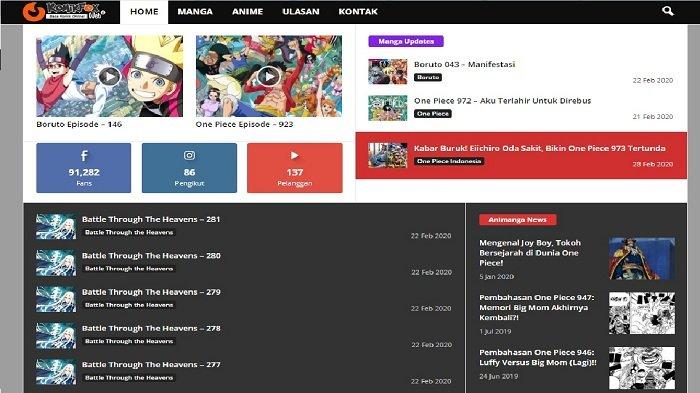Image resolution: width=700 pixels, height=393 pixels.
Task: Click the 21 Feb 2020 date
Action: pyautogui.click(x=653, y=117)
